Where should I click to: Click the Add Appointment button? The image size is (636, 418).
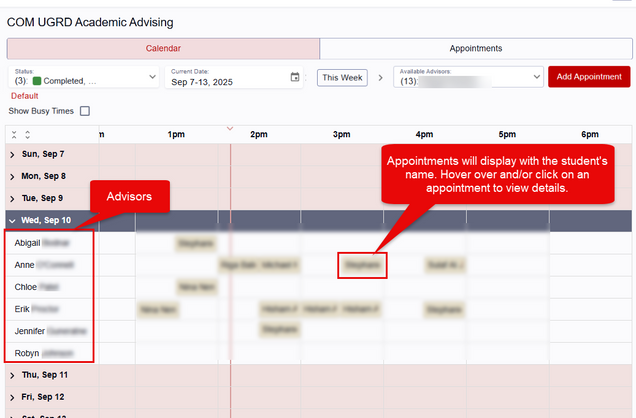[589, 77]
